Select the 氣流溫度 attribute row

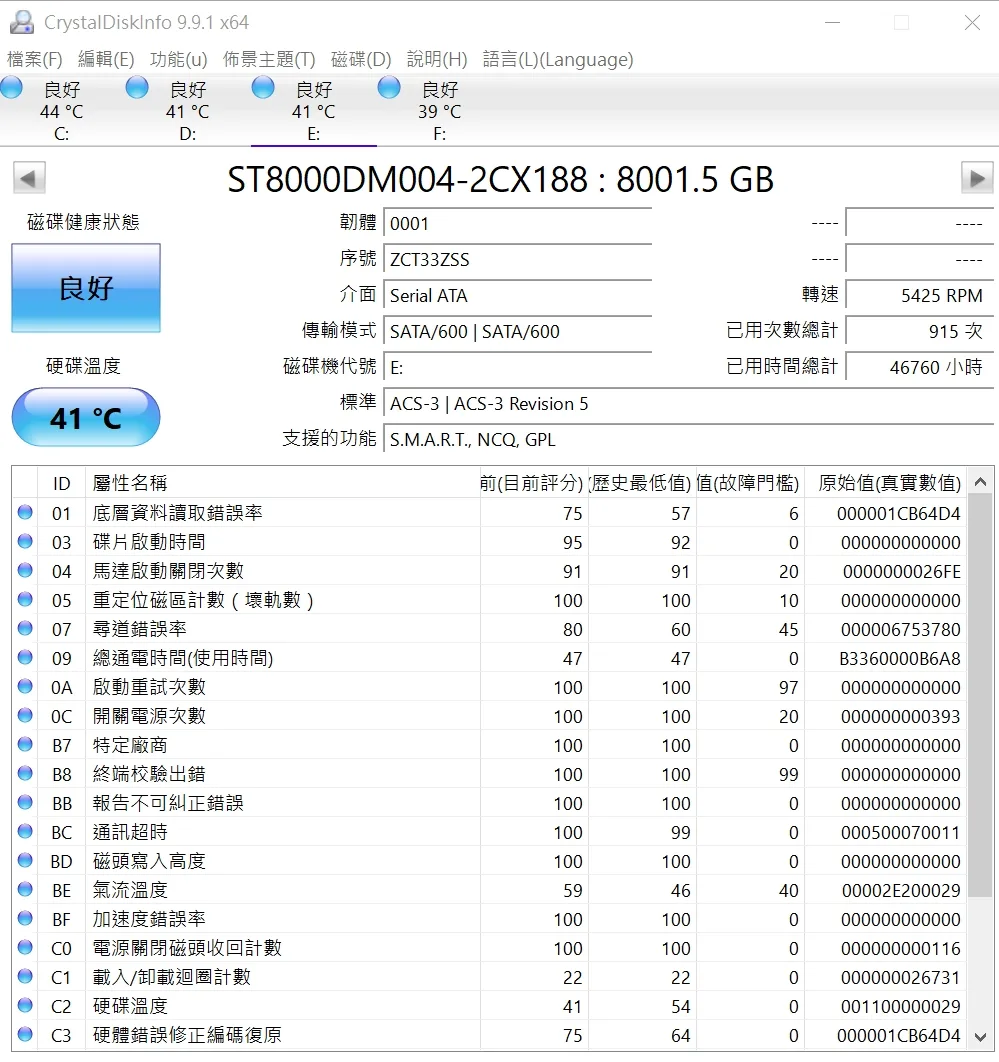point(490,889)
